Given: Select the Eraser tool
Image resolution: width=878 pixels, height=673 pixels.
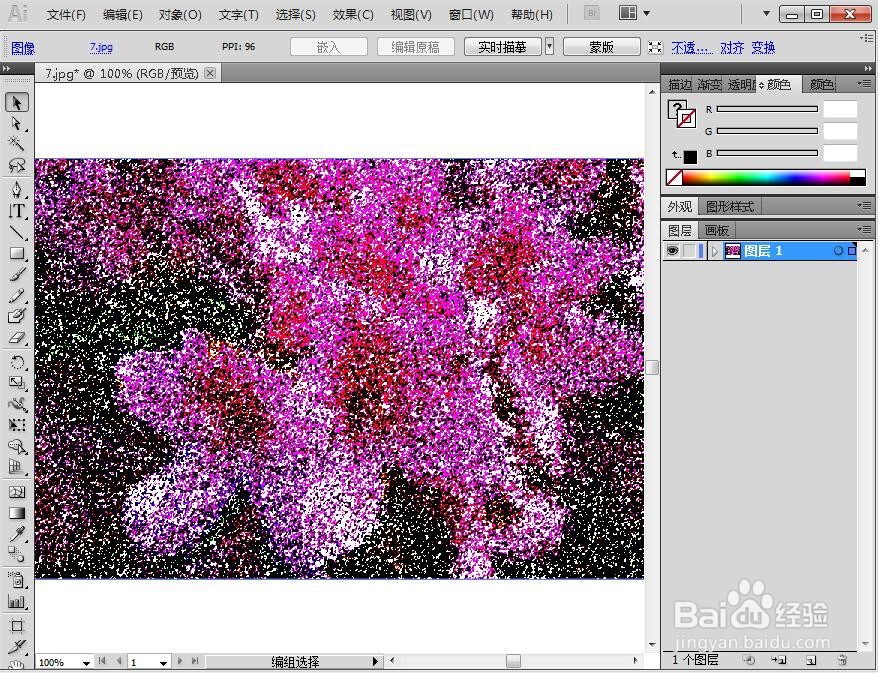Looking at the screenshot, I should [x=17, y=338].
